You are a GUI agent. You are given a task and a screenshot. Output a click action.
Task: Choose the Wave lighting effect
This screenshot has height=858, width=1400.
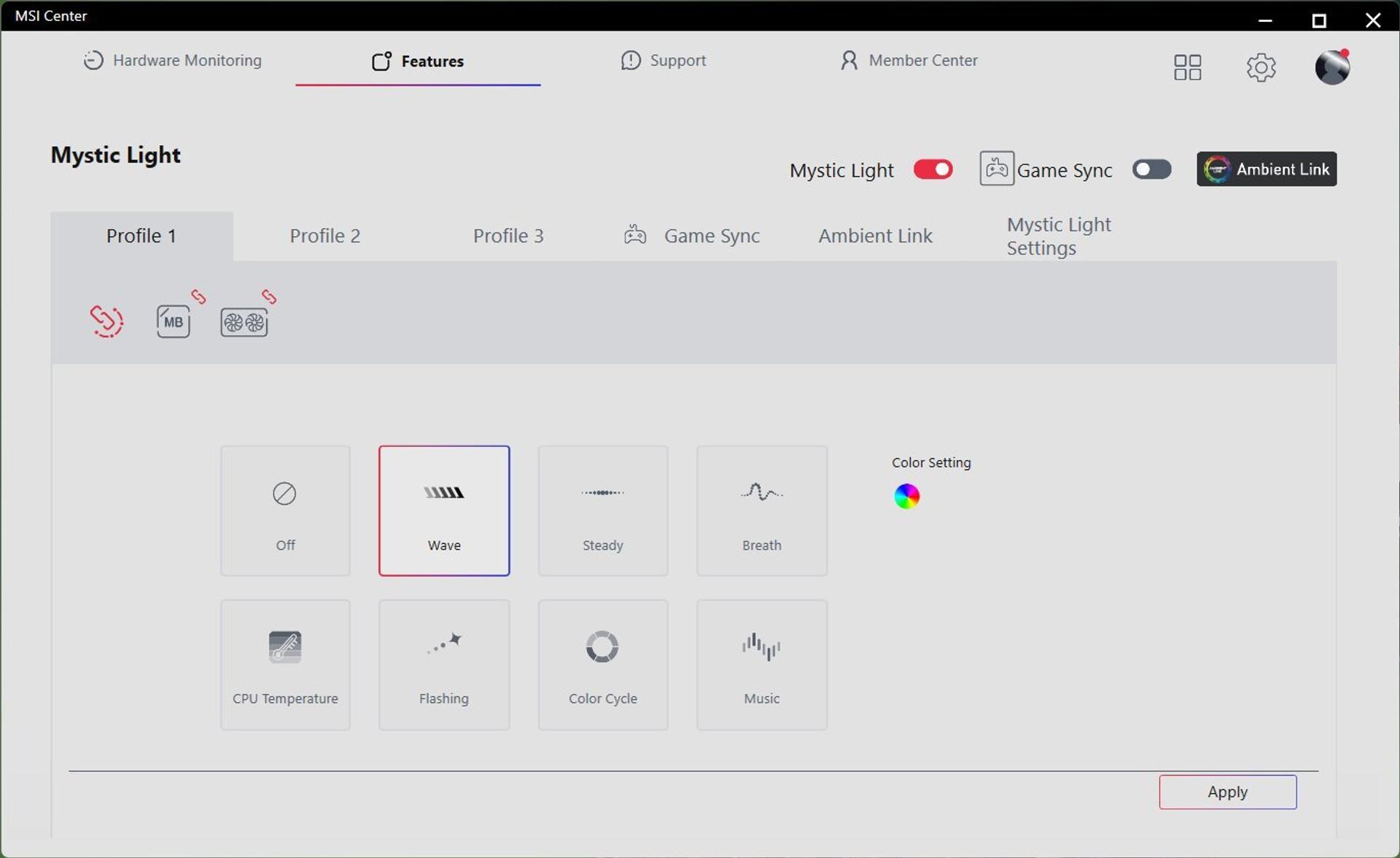tap(444, 511)
